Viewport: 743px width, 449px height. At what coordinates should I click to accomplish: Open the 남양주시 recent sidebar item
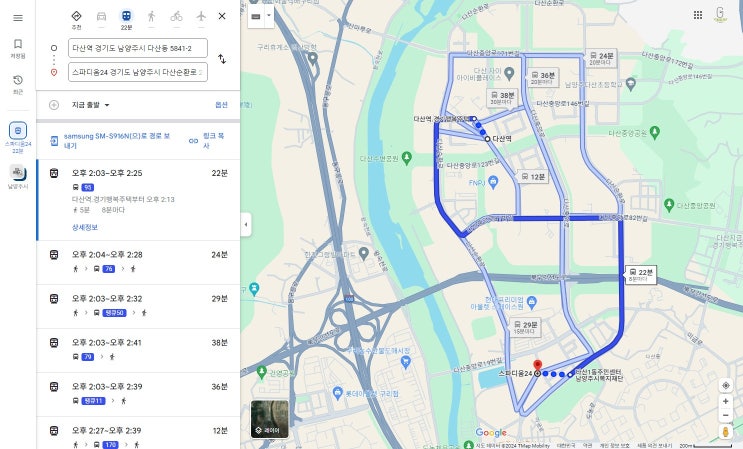point(18,177)
